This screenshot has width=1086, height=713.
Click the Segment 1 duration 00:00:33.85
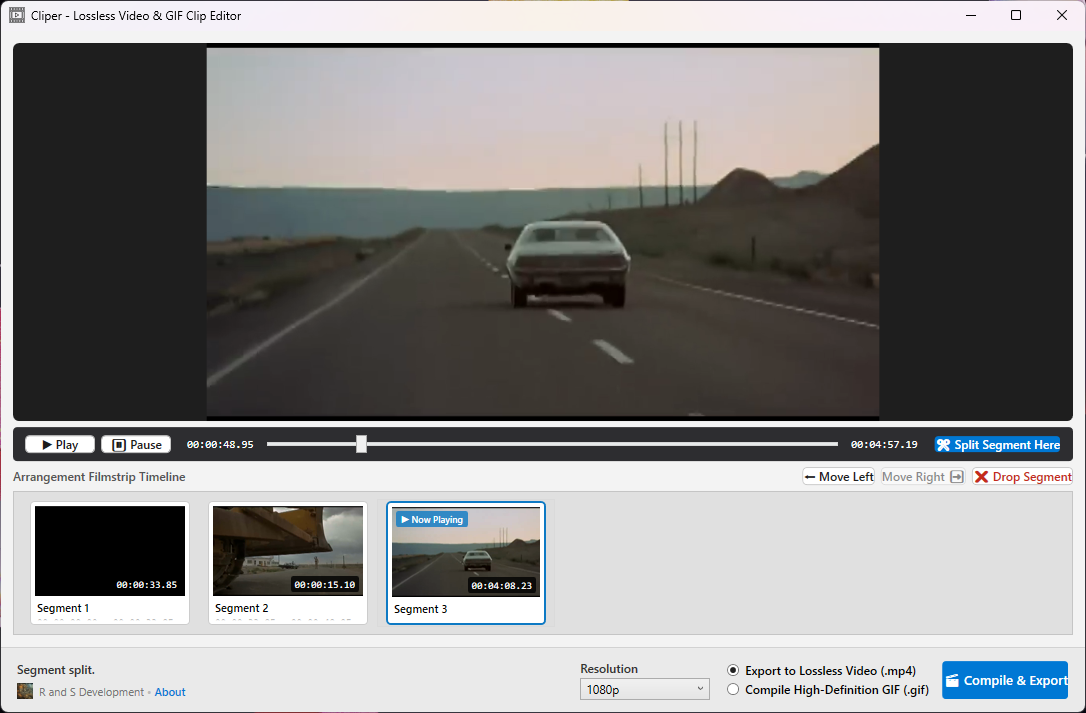coord(146,585)
